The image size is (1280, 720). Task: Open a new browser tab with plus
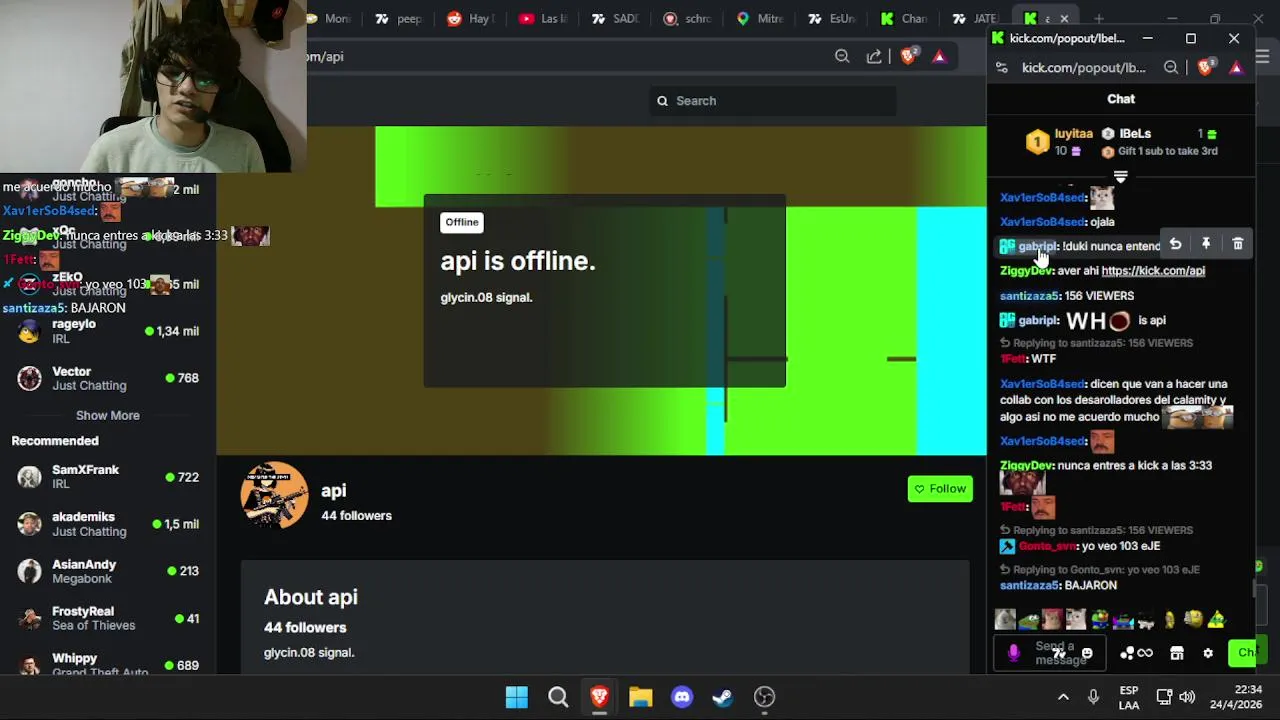click(1099, 18)
